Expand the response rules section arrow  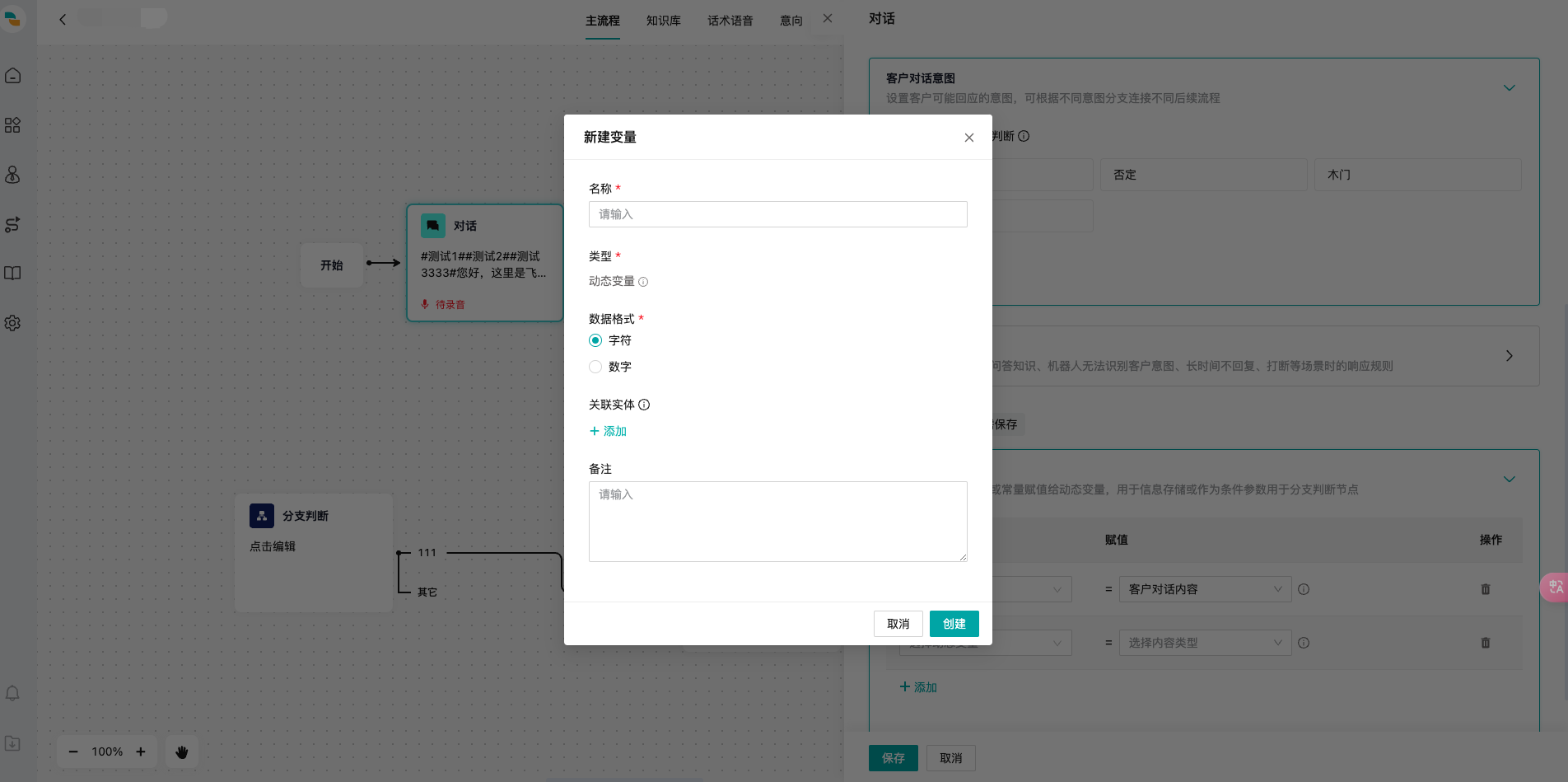point(1510,356)
